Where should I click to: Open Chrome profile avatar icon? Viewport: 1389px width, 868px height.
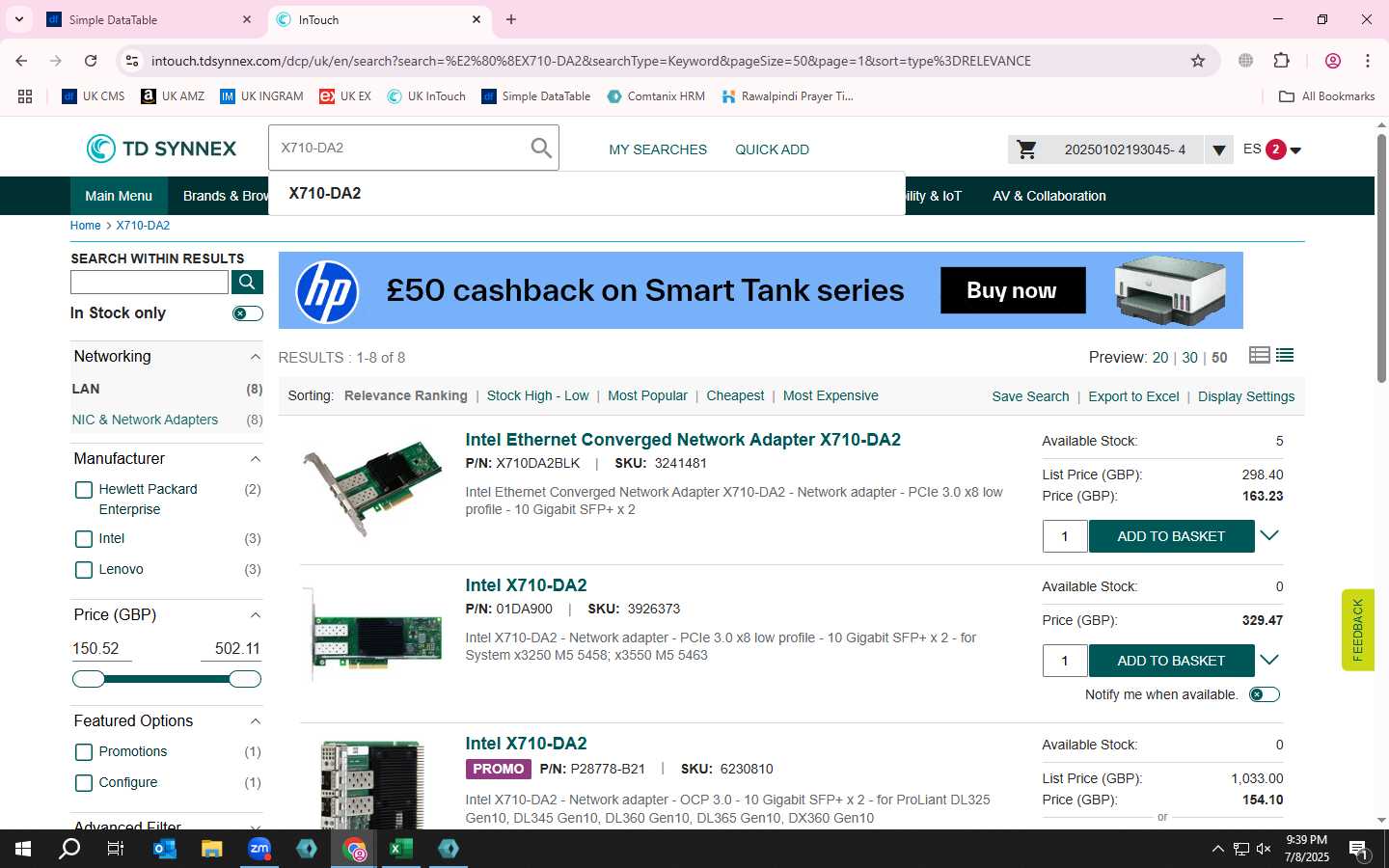[1333, 61]
